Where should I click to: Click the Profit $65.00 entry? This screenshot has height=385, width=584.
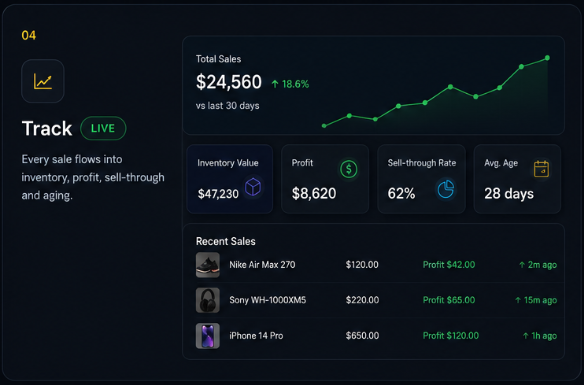point(449,300)
